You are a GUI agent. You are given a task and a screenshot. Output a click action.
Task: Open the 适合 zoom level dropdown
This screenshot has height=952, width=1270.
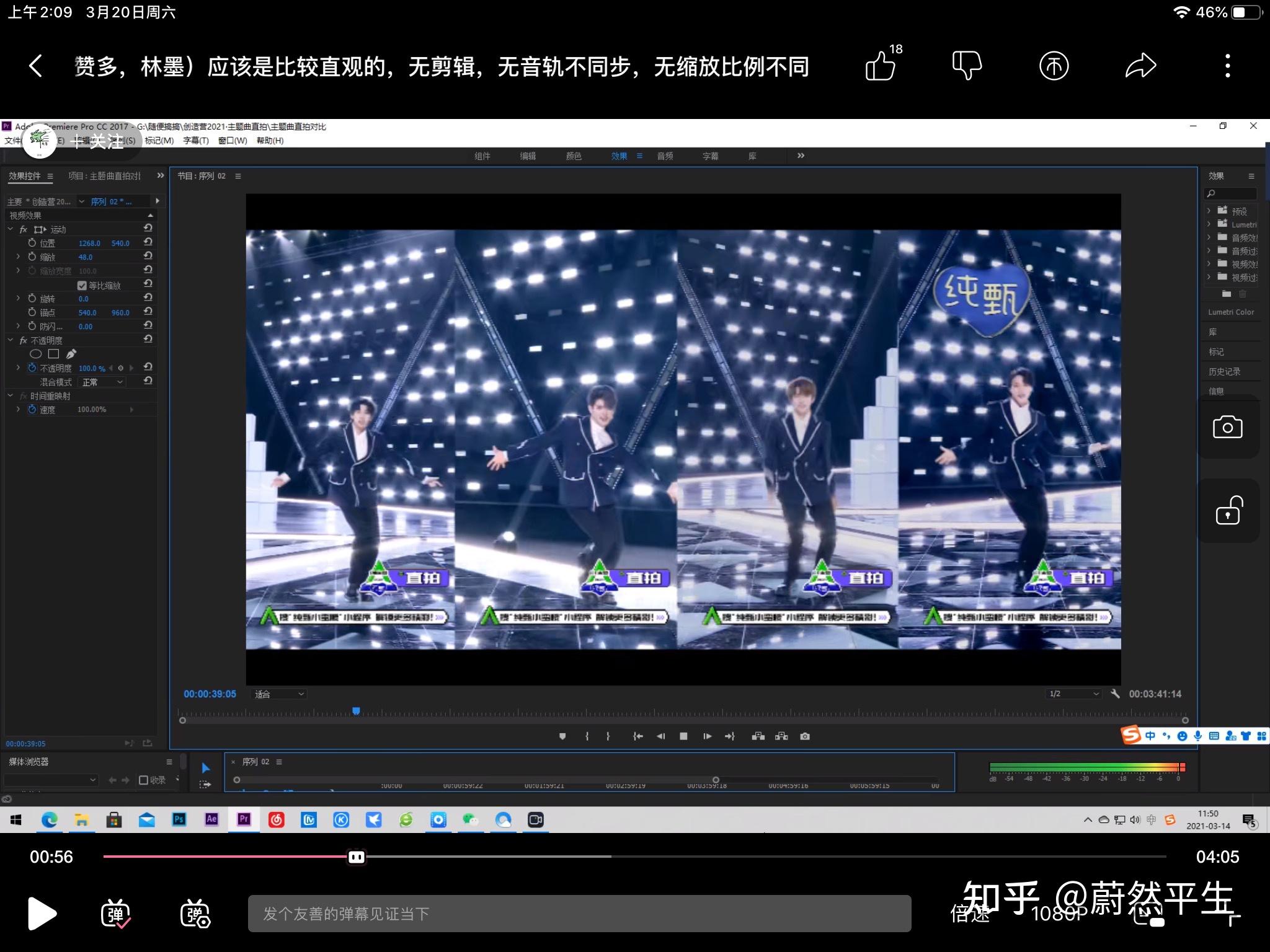279,694
